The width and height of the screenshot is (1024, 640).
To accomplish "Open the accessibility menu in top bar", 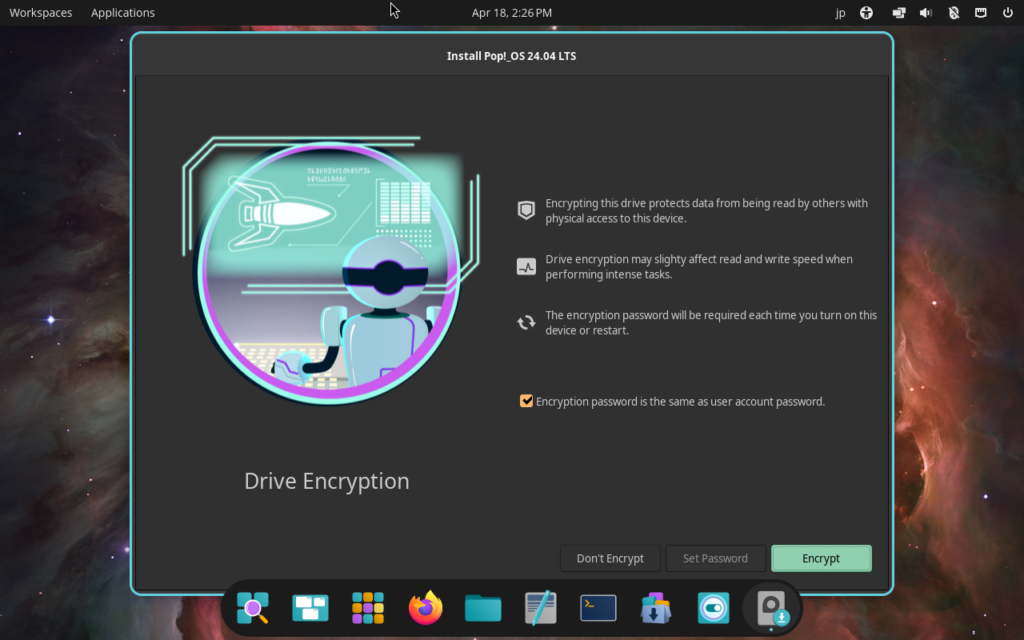I will pos(866,13).
